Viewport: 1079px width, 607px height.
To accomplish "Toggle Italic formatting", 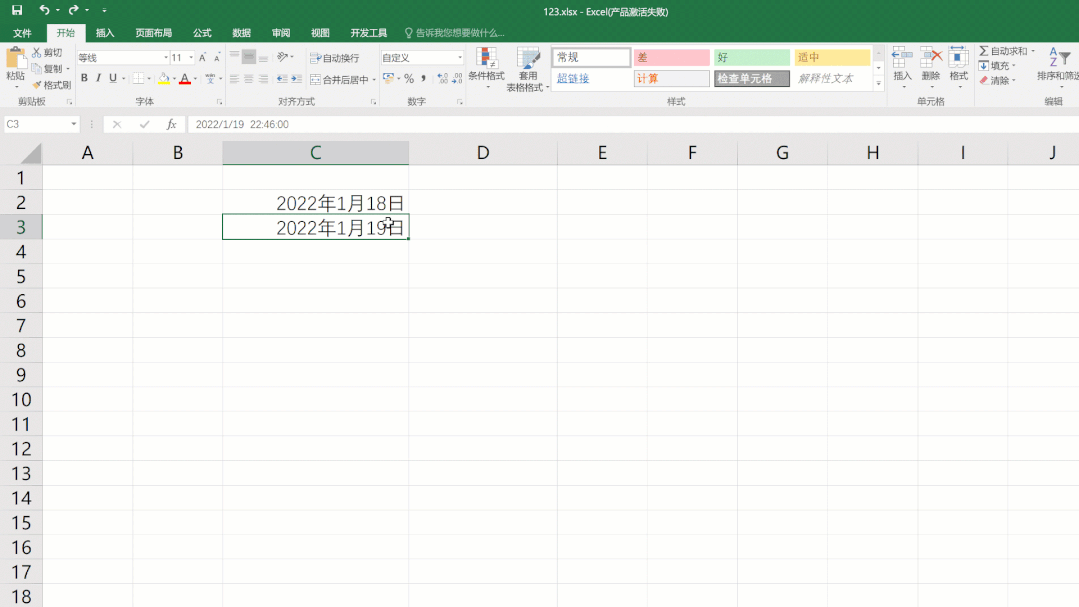I will click(x=98, y=78).
